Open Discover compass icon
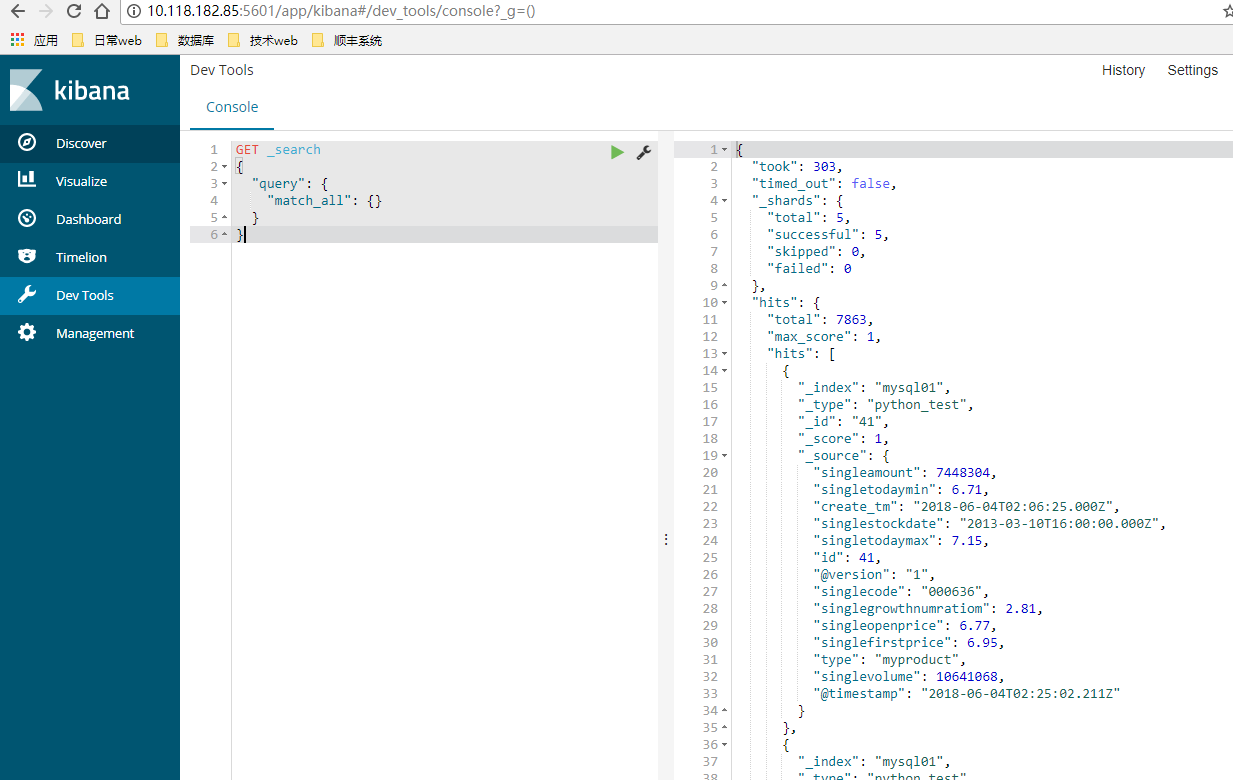 [x=27, y=143]
